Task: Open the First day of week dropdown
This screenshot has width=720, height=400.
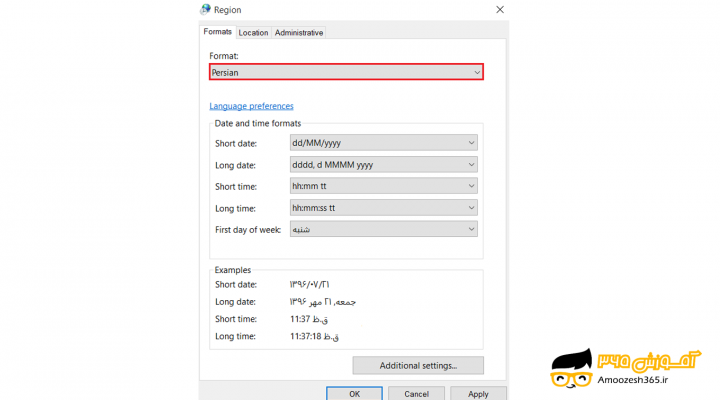Action: [383, 229]
